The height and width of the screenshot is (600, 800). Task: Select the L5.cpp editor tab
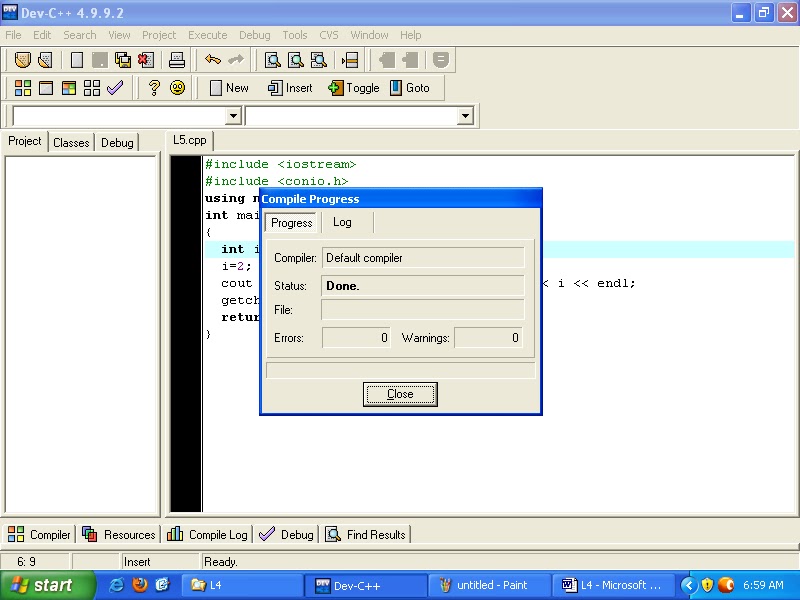pyautogui.click(x=189, y=140)
